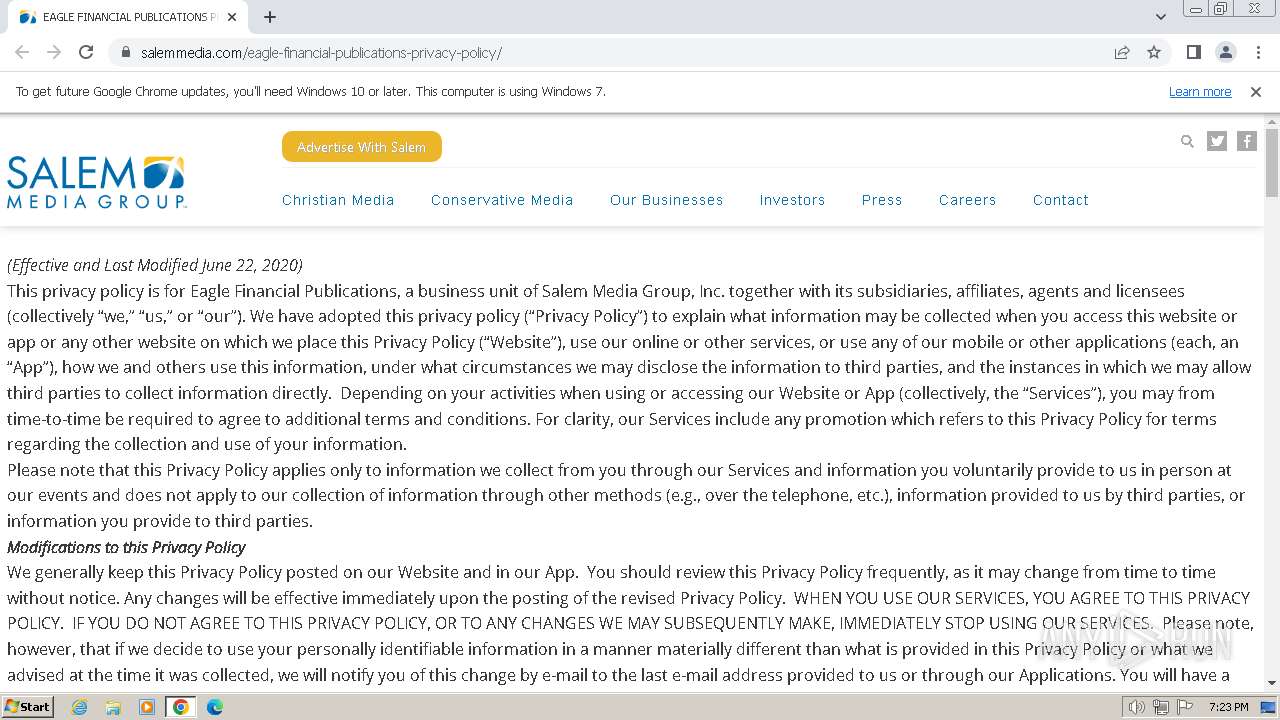The height and width of the screenshot is (720, 1280).
Task: Click the "Modifications to this Privacy Policy" heading
Action: tap(126, 547)
